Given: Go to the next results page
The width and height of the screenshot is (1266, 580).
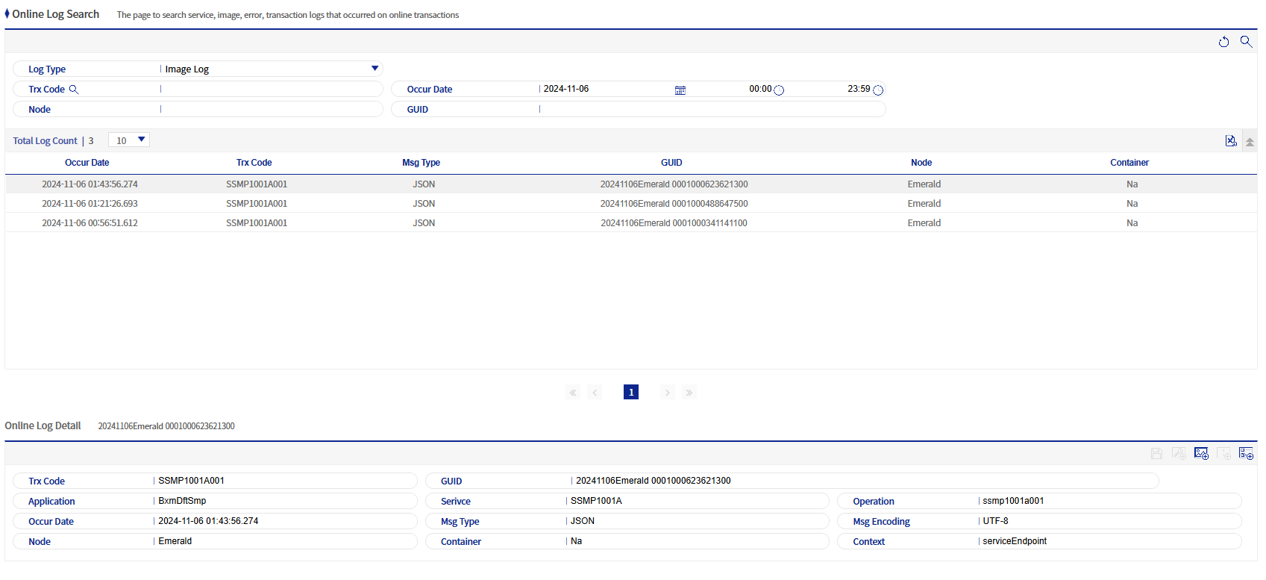Looking at the screenshot, I should (x=667, y=392).
